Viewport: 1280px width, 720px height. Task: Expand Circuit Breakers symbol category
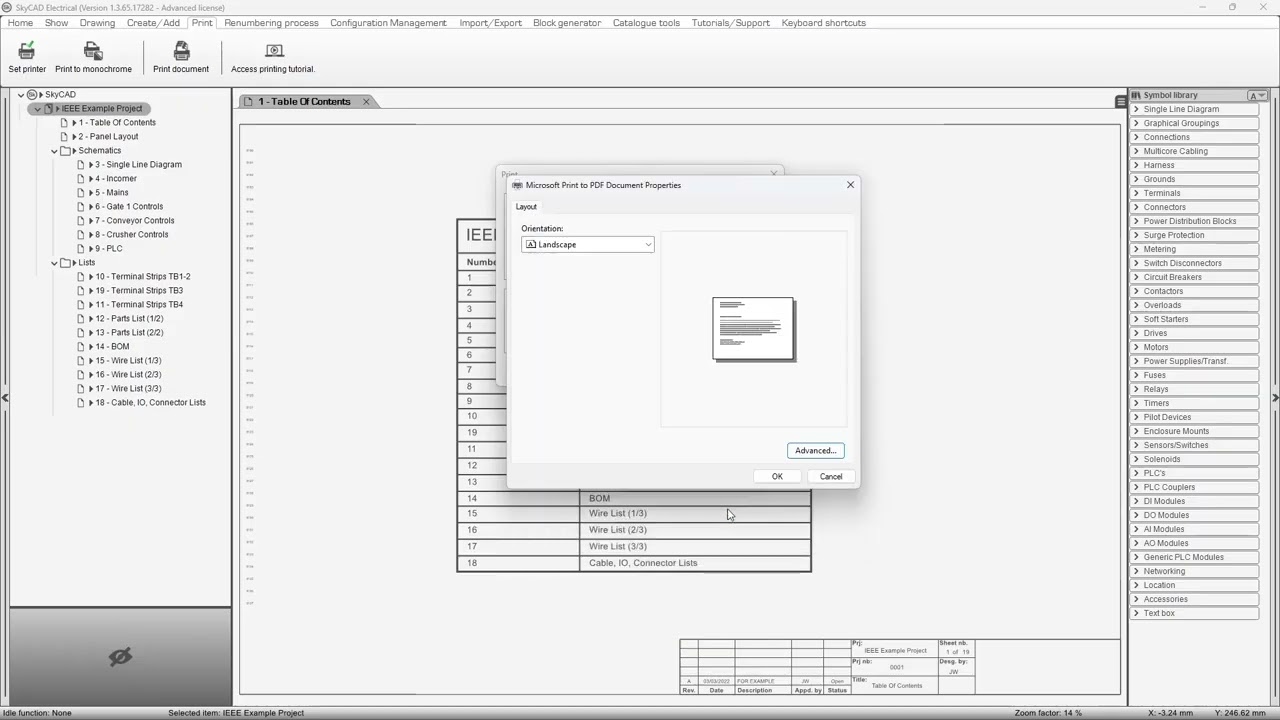[x=1136, y=277]
